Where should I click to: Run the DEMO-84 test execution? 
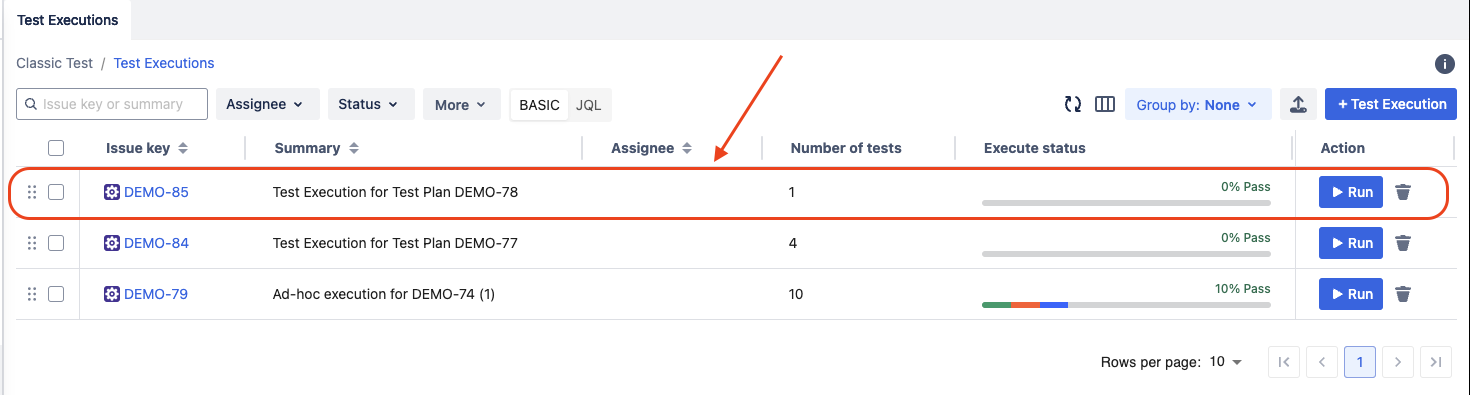click(x=1351, y=243)
